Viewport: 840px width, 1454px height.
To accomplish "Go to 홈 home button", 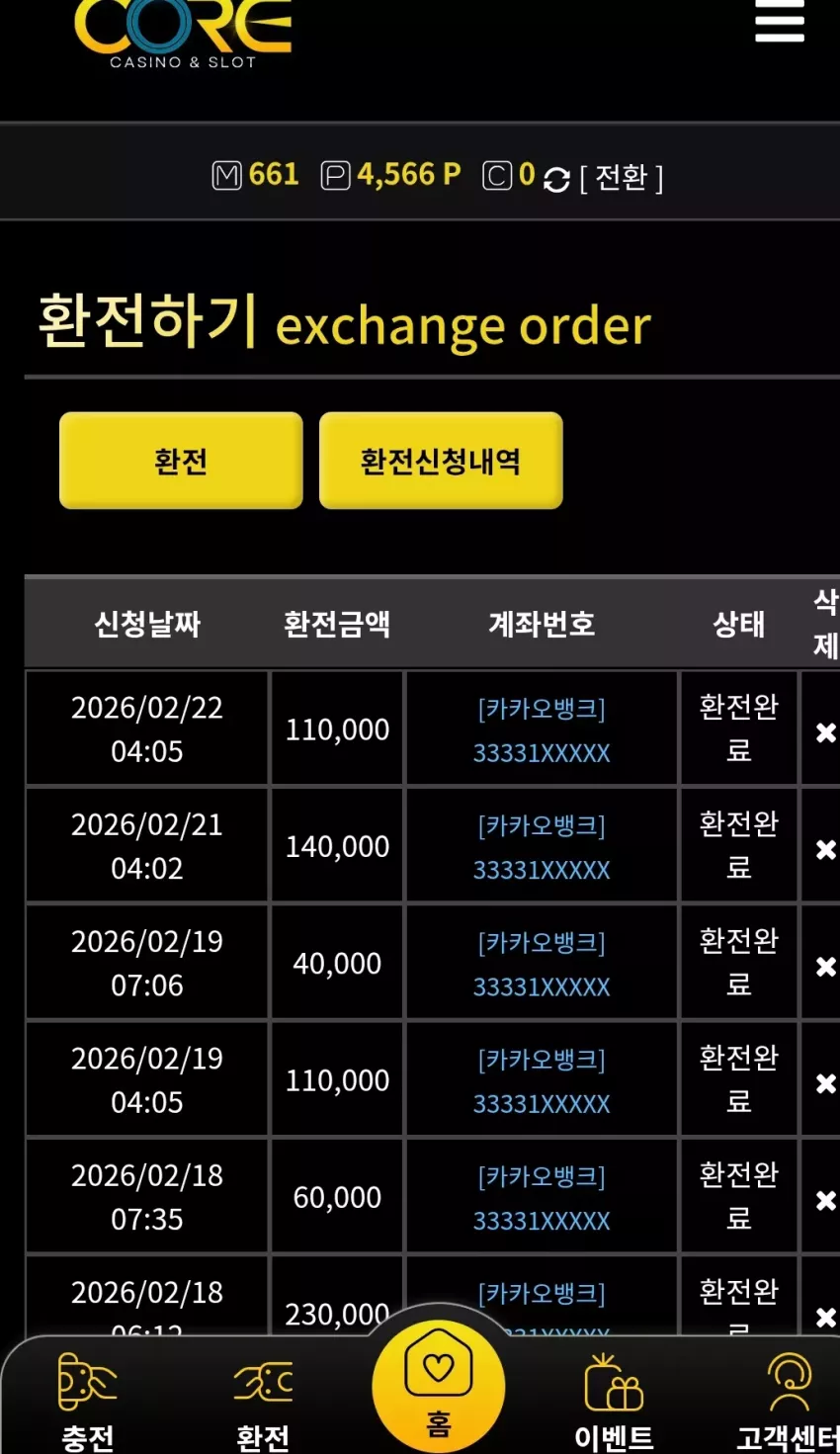I will [438, 1386].
